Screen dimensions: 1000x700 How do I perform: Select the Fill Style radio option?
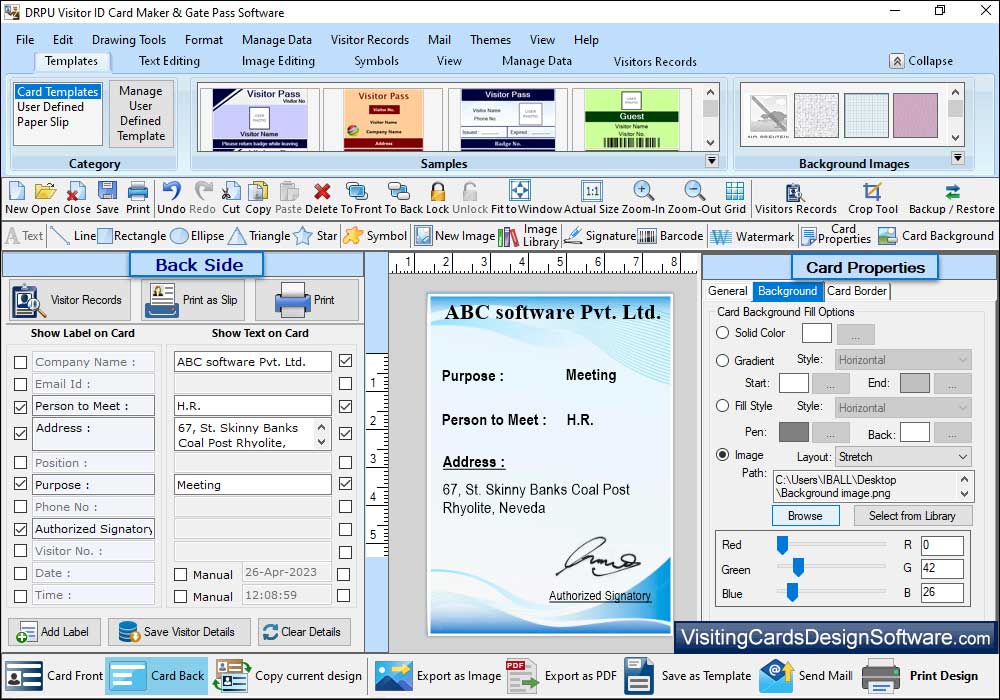pos(722,405)
